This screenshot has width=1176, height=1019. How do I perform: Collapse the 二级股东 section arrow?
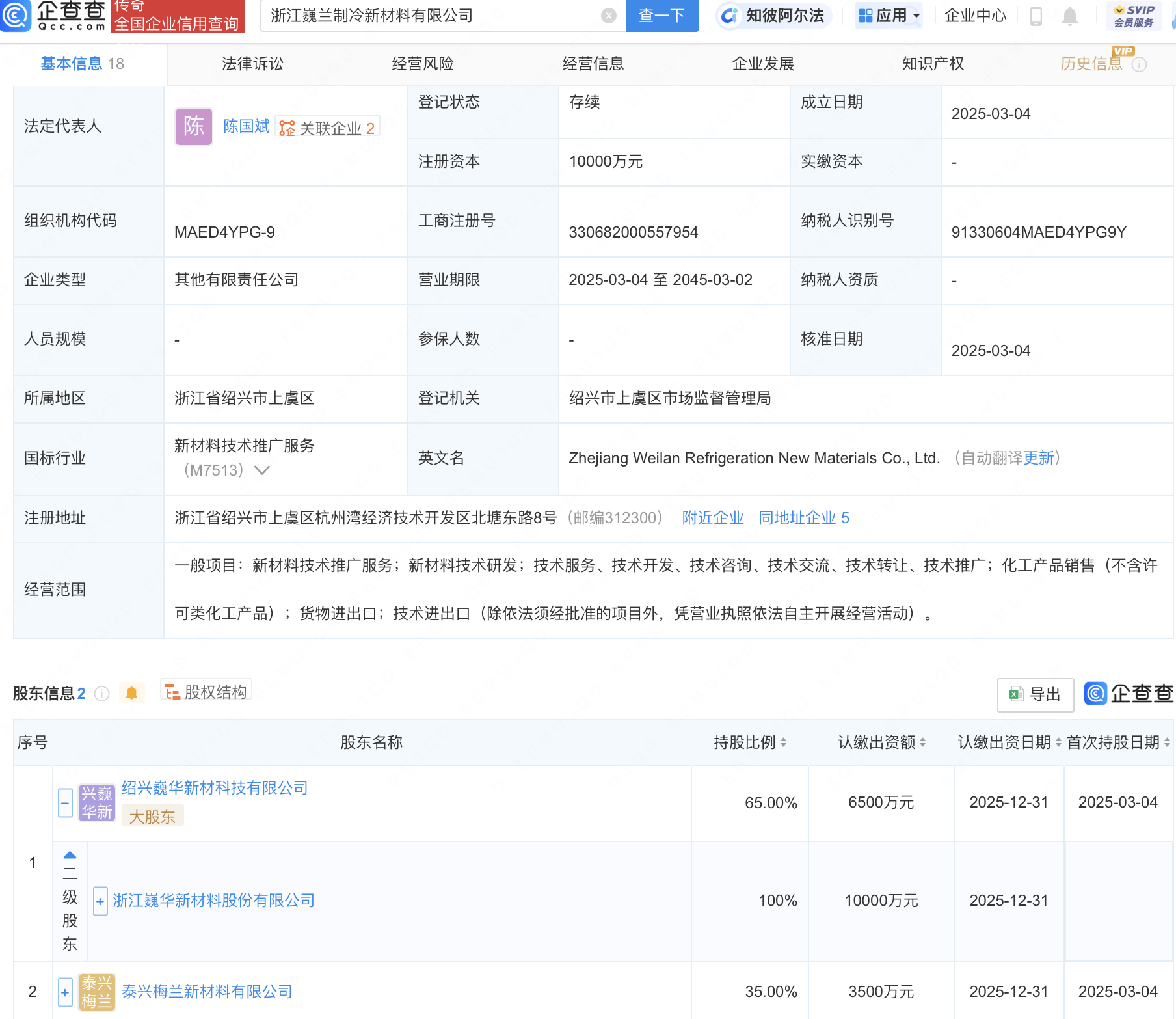70,855
